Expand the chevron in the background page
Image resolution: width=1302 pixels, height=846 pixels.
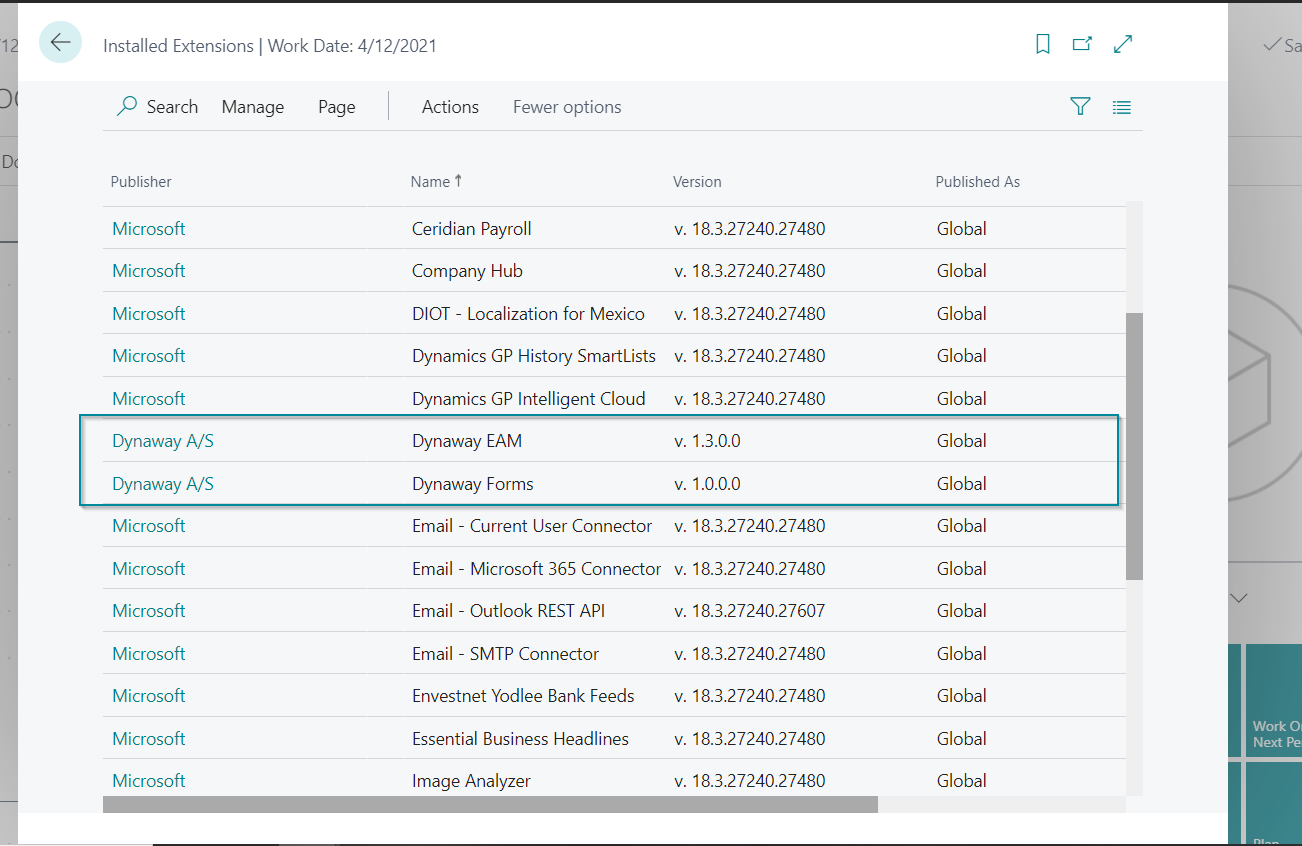pos(1239,598)
